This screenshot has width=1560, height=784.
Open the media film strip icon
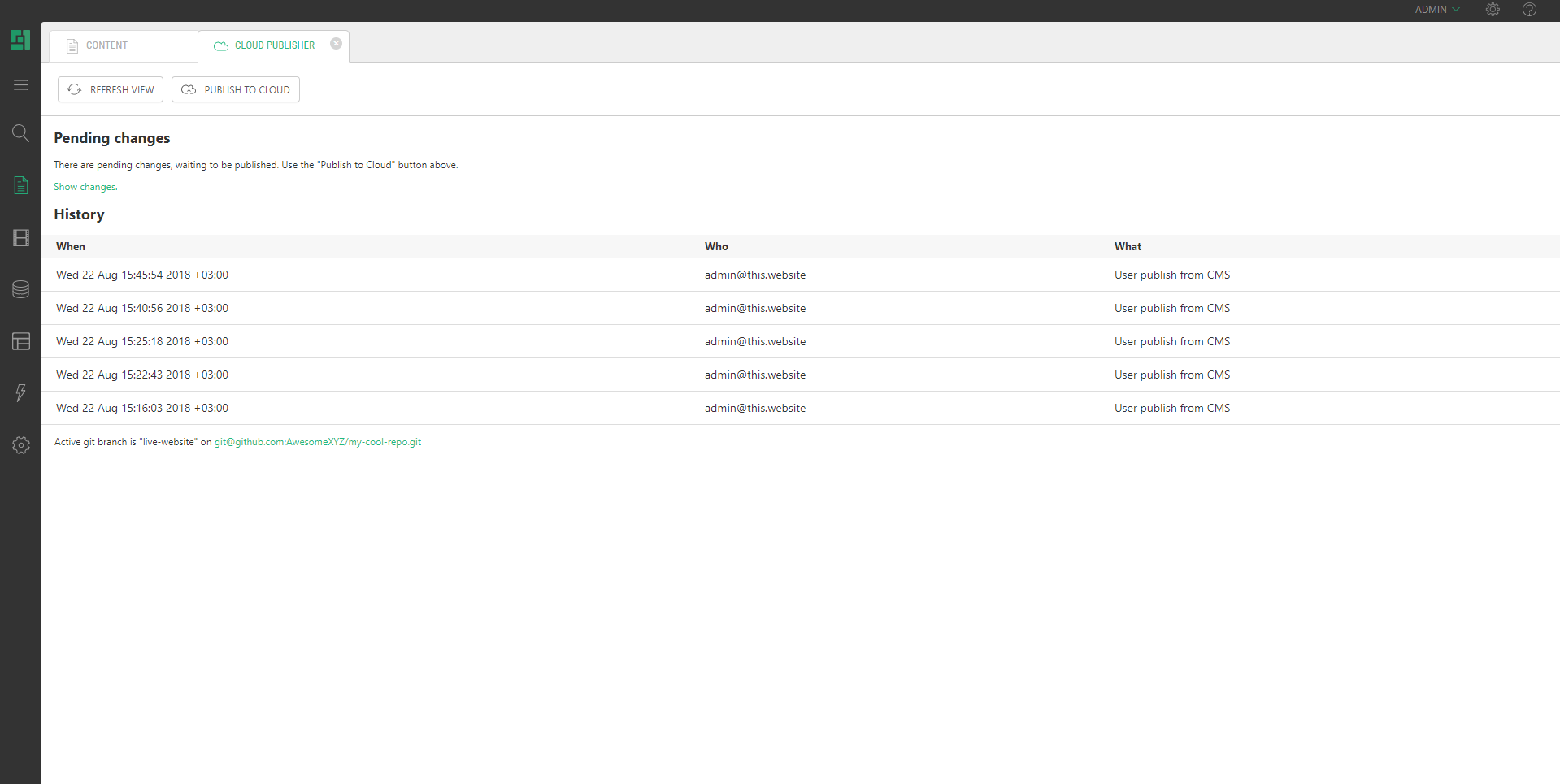point(21,238)
